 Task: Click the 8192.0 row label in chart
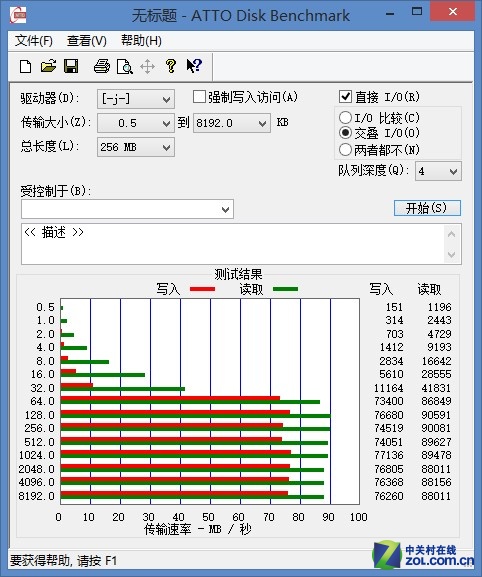tap(36, 496)
